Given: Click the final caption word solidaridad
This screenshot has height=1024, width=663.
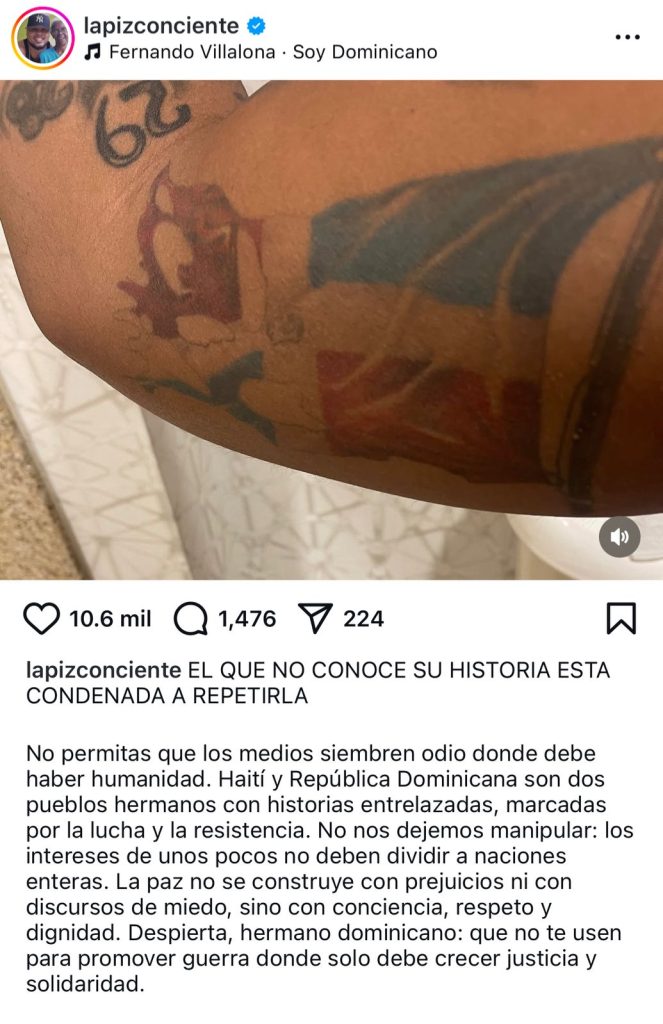Looking at the screenshot, I should (x=85, y=984).
